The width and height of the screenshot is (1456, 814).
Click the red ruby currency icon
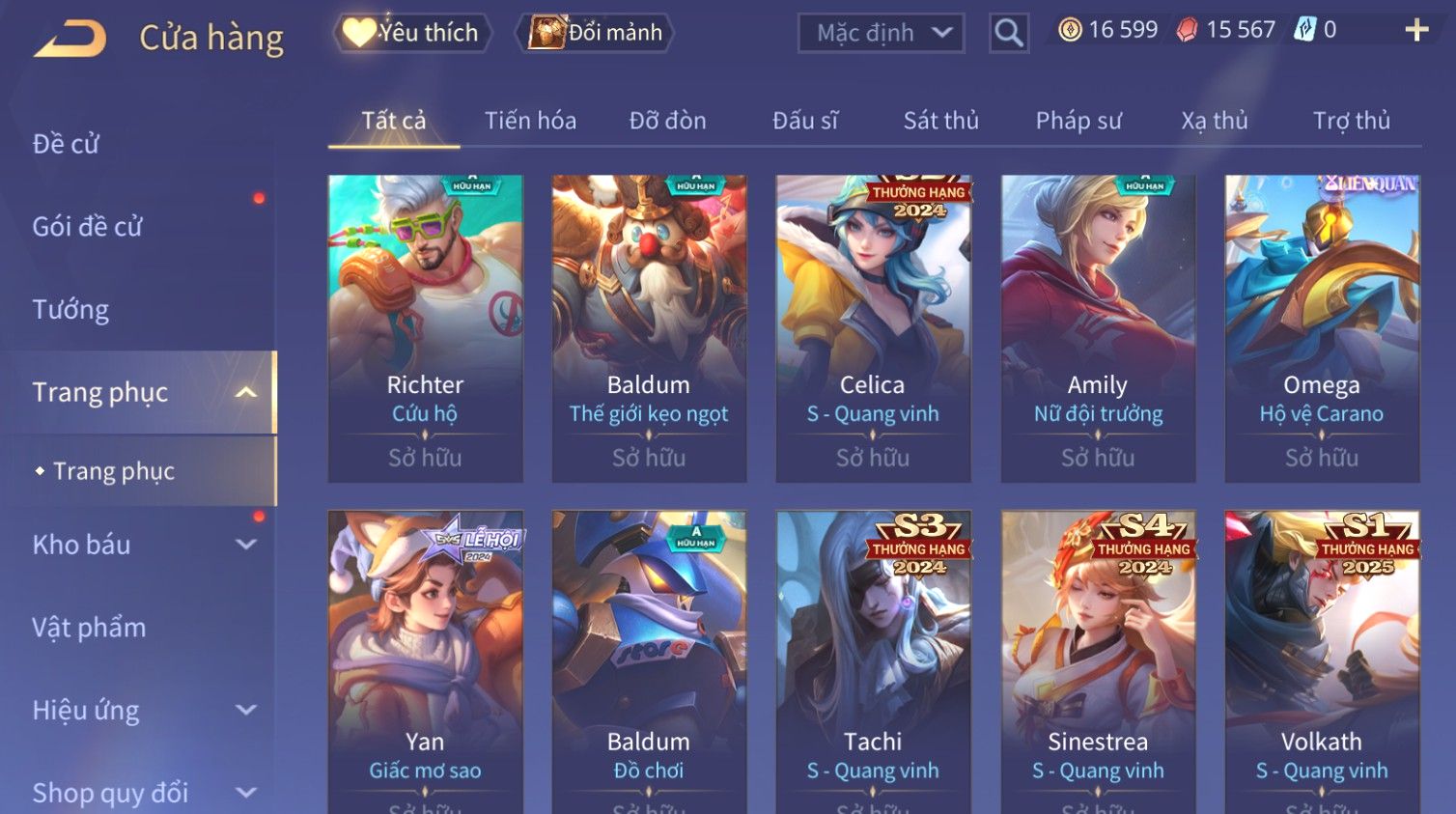click(1187, 31)
